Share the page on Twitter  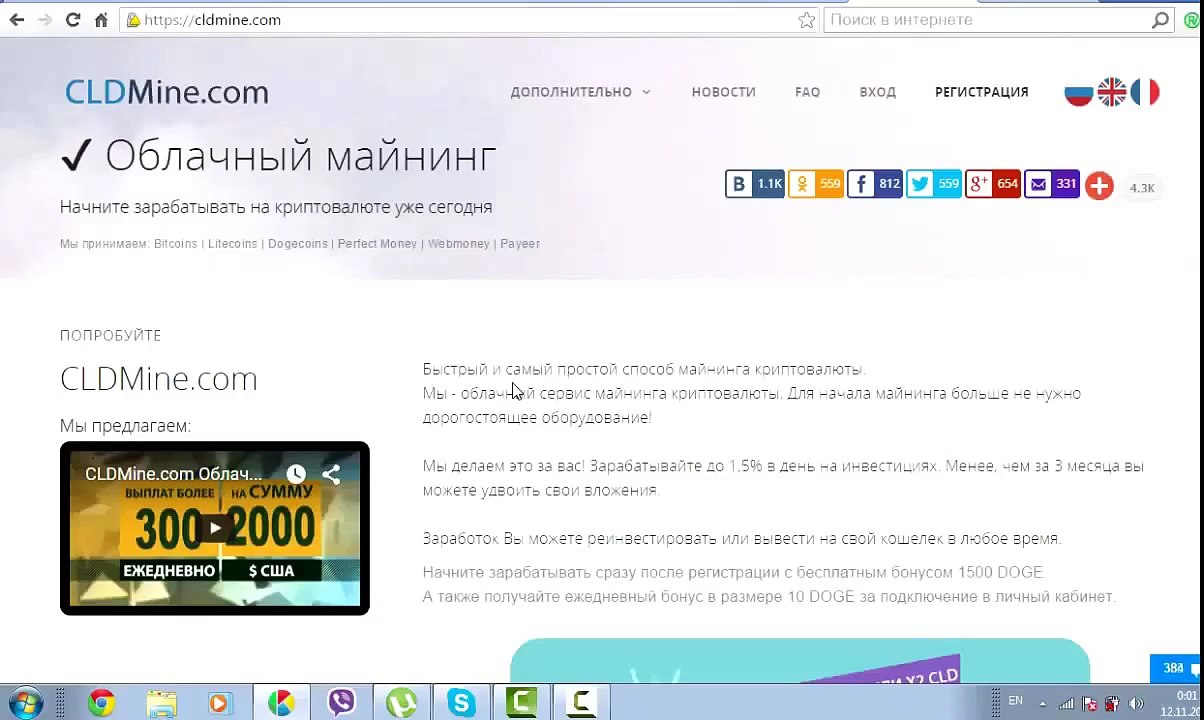click(x=934, y=184)
